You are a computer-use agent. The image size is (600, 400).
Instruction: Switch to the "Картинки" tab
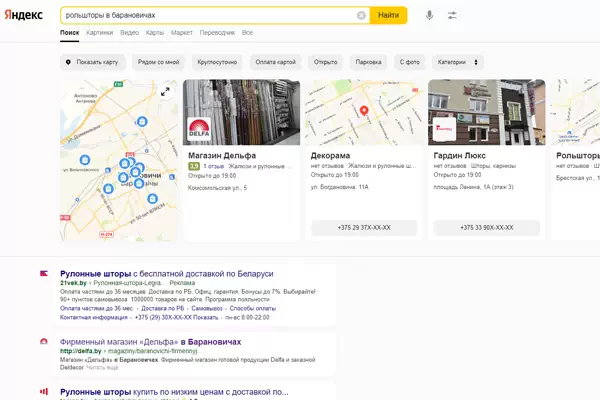coord(99,33)
